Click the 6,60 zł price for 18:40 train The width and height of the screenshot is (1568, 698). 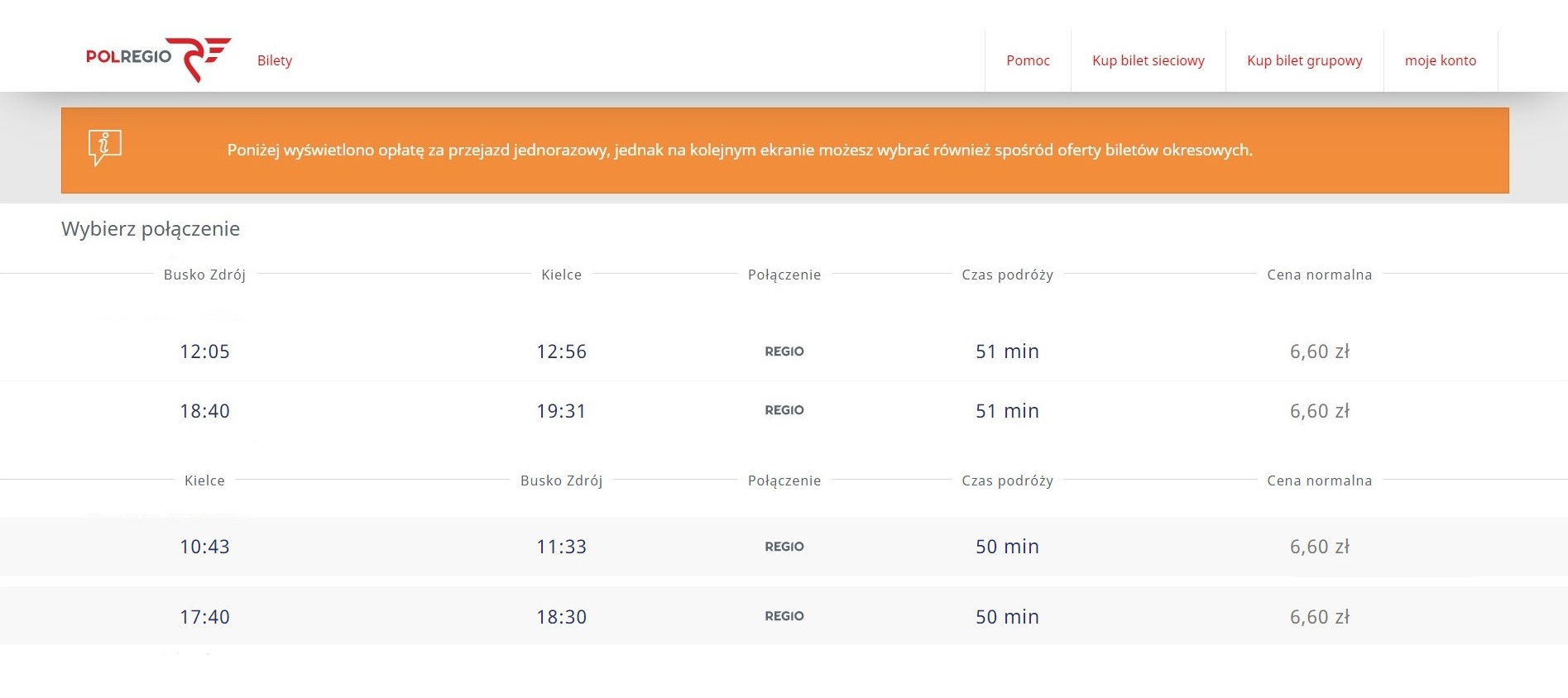[x=1319, y=411]
